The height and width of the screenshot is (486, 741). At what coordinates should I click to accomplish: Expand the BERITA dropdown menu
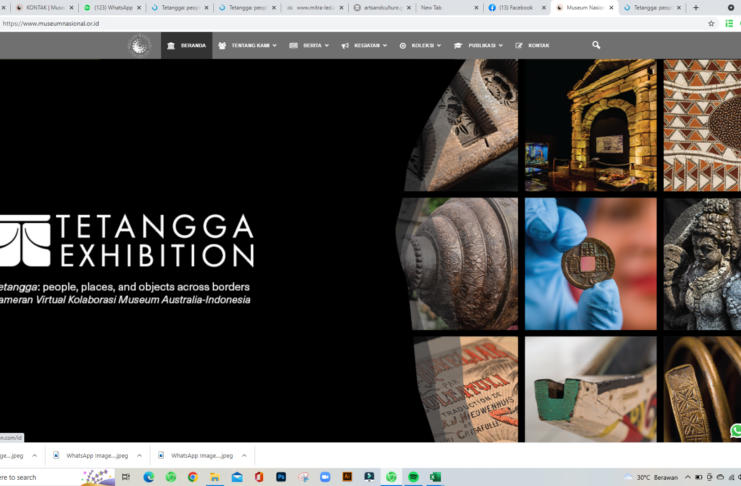[309, 45]
